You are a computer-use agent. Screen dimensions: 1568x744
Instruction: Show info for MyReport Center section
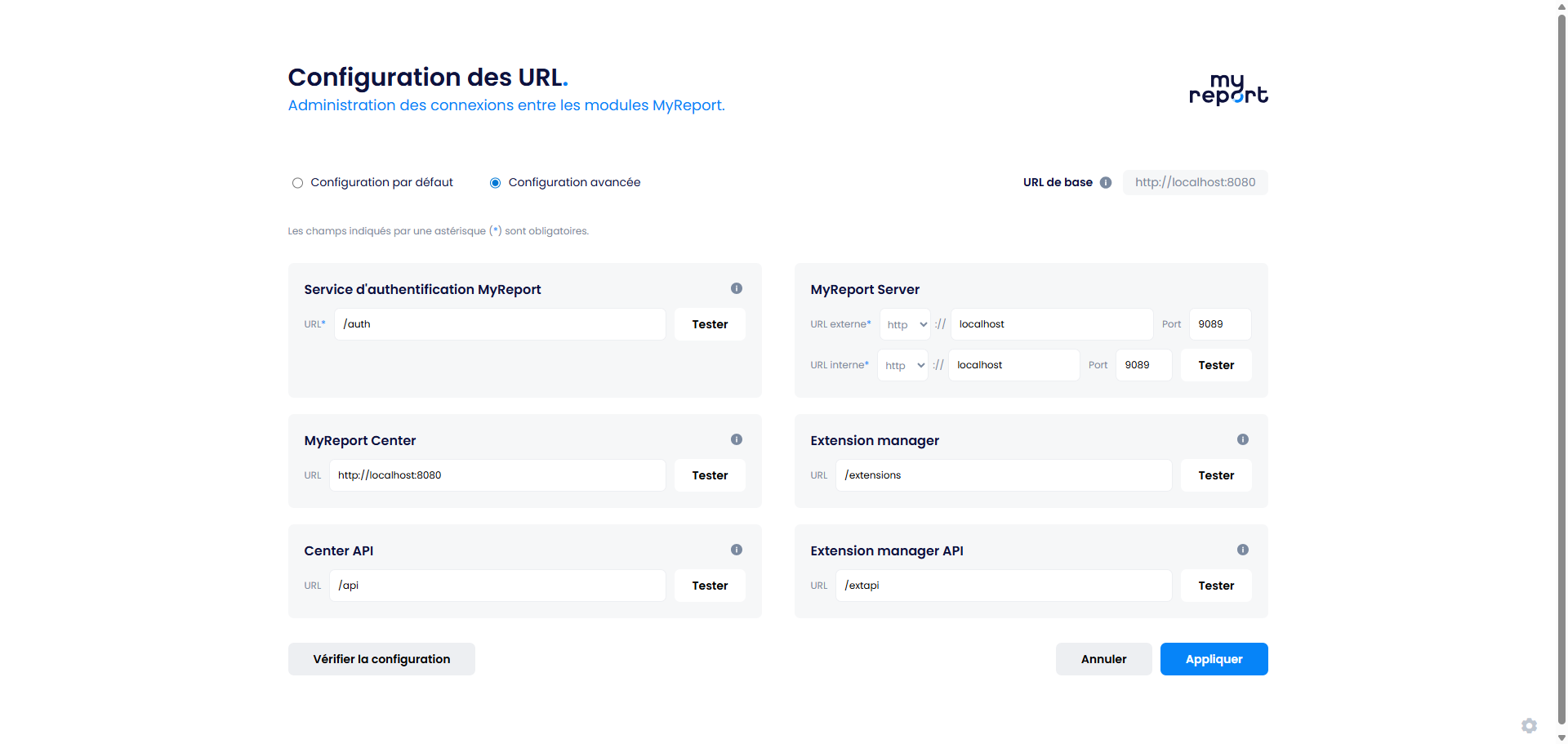coord(736,439)
